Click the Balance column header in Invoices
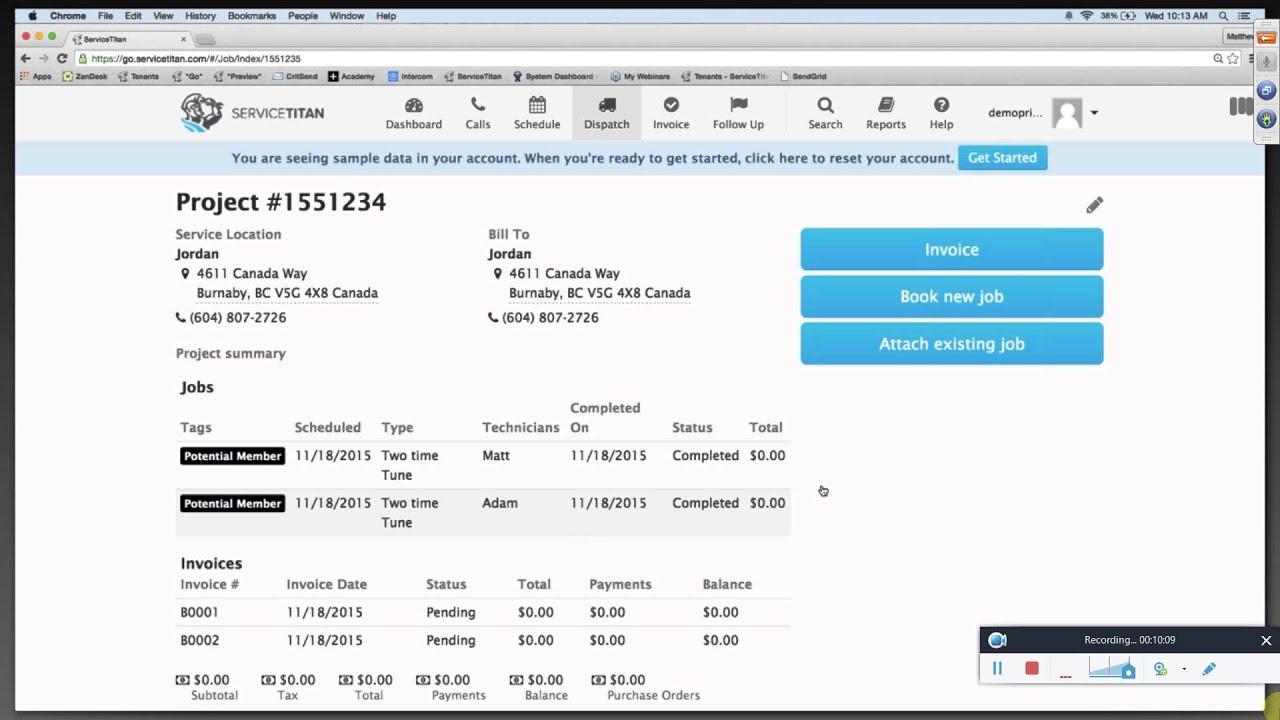This screenshot has height=720, width=1280. (727, 584)
